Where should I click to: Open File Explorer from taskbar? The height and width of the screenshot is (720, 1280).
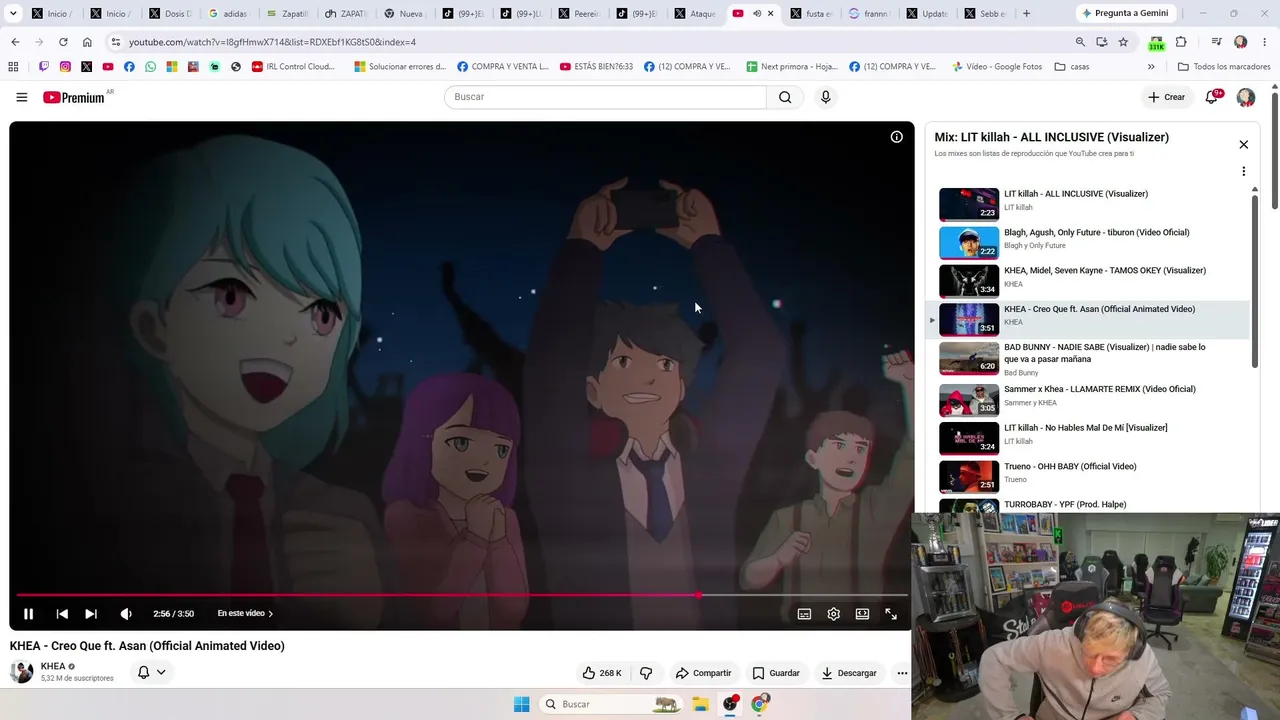point(700,704)
